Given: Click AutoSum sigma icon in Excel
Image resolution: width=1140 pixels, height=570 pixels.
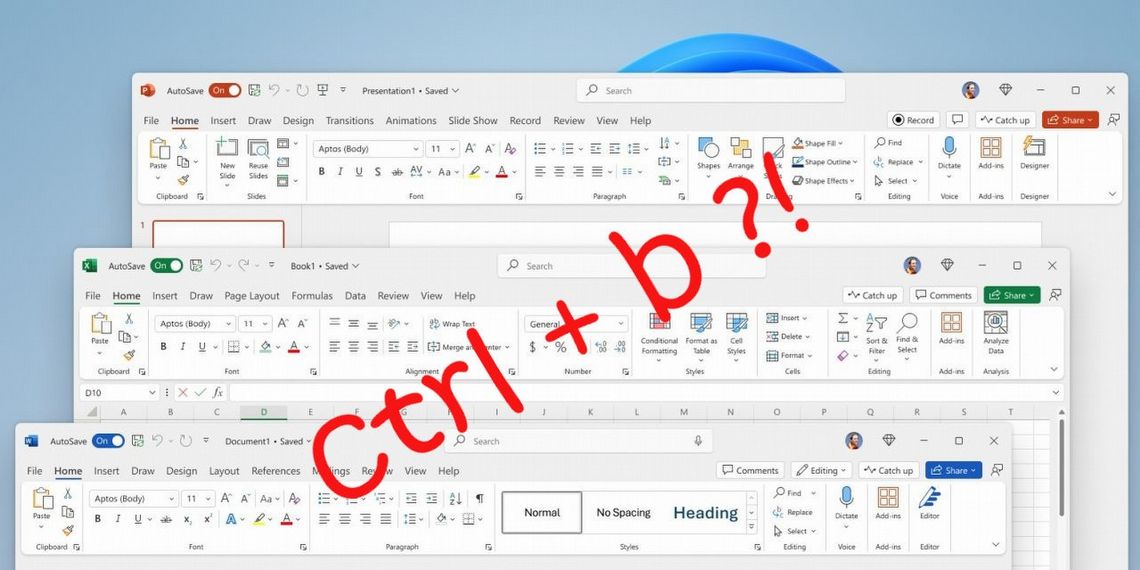Looking at the screenshot, I should pos(843,318).
